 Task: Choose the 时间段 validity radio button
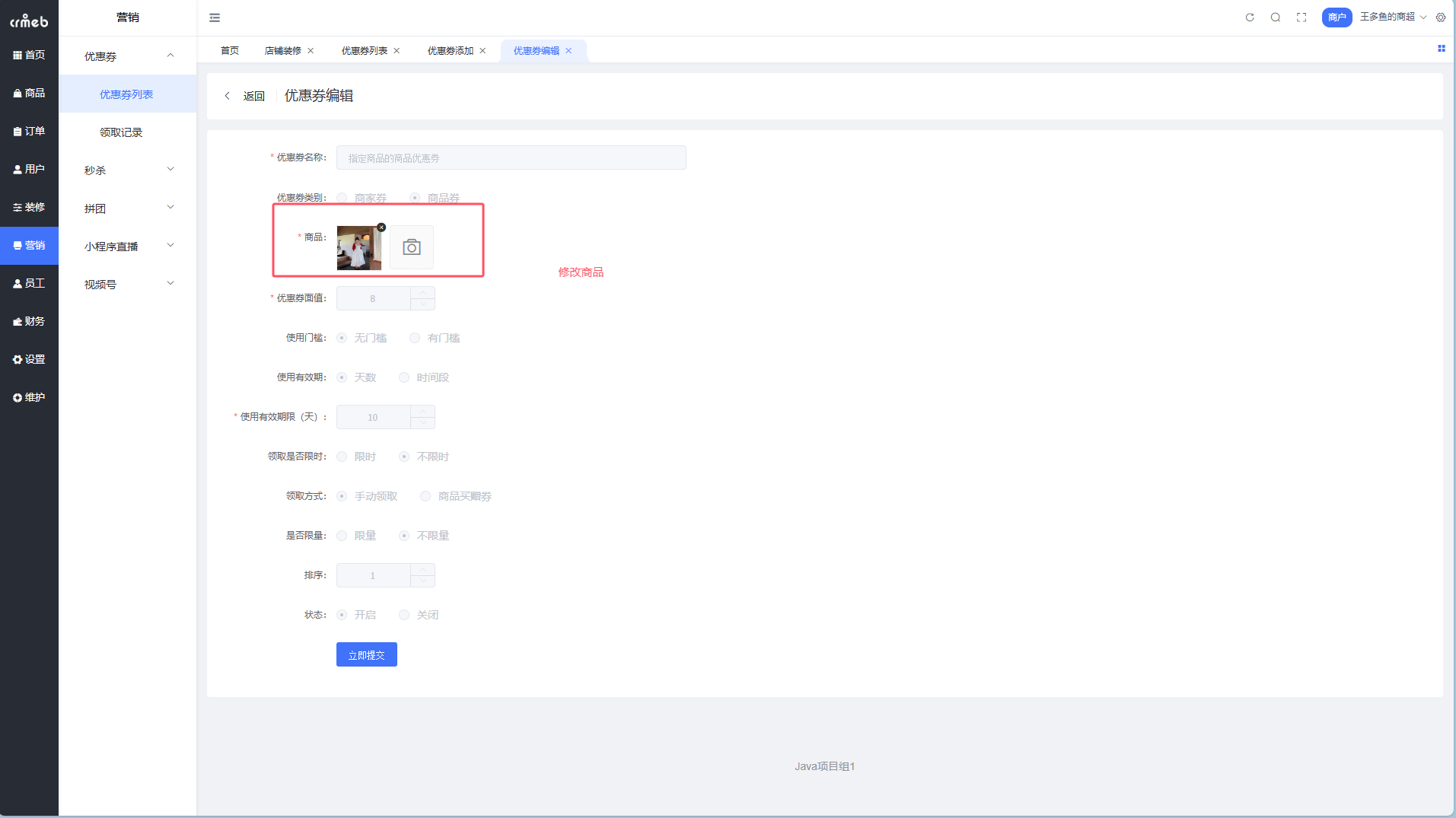[404, 377]
